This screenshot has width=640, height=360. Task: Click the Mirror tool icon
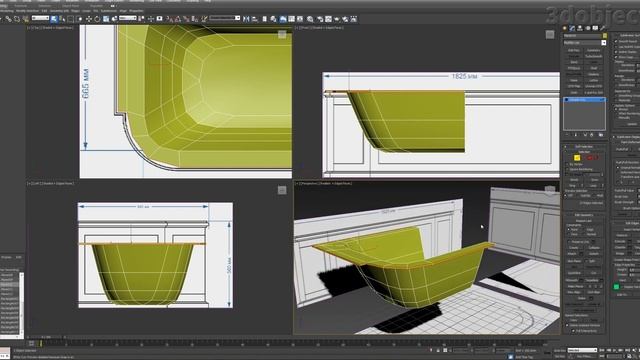(246, 19)
